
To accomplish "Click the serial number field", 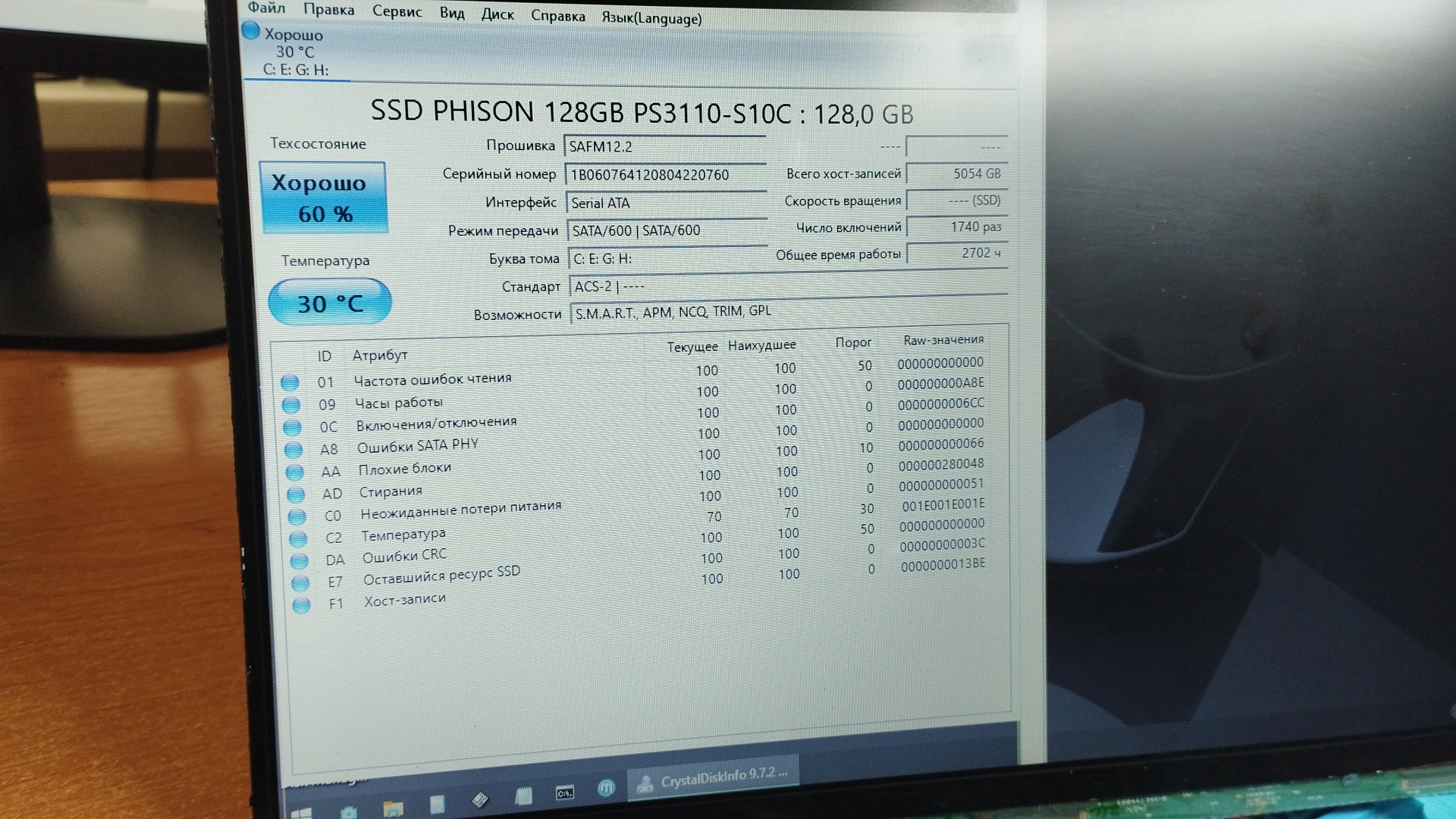I will pyautogui.click(x=665, y=175).
